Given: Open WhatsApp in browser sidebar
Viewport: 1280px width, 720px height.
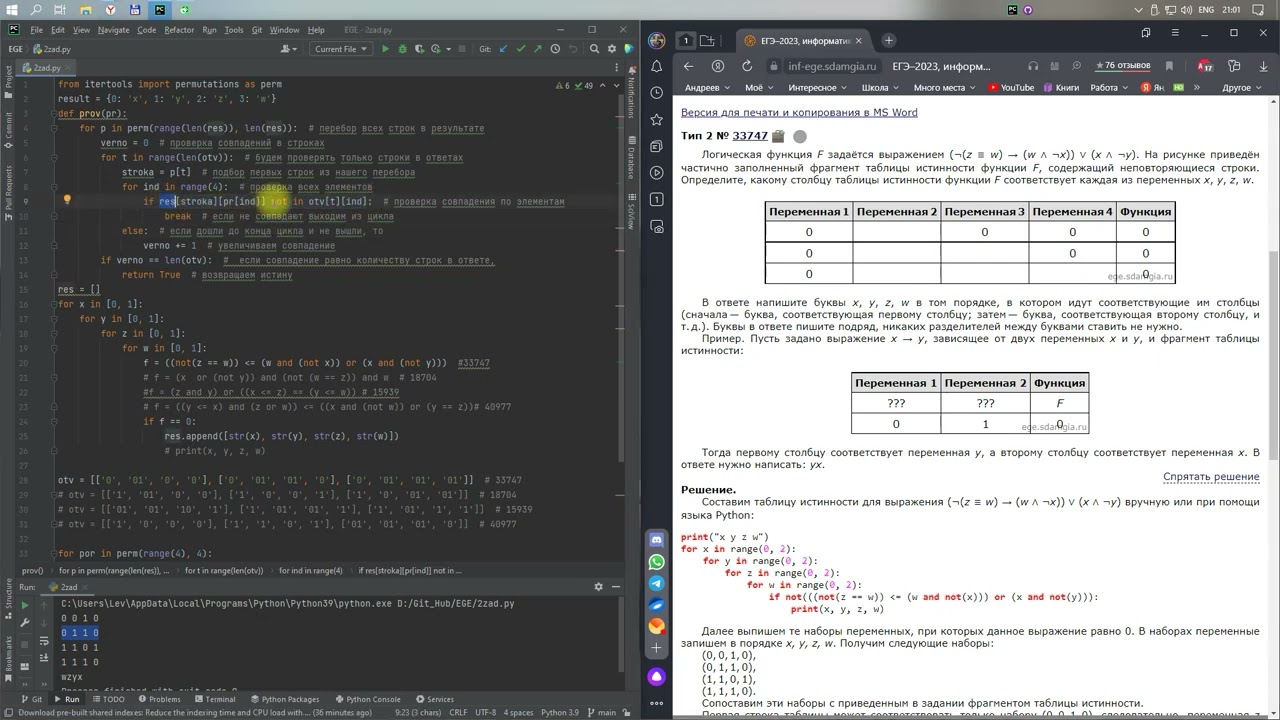Looking at the screenshot, I should (x=657, y=562).
